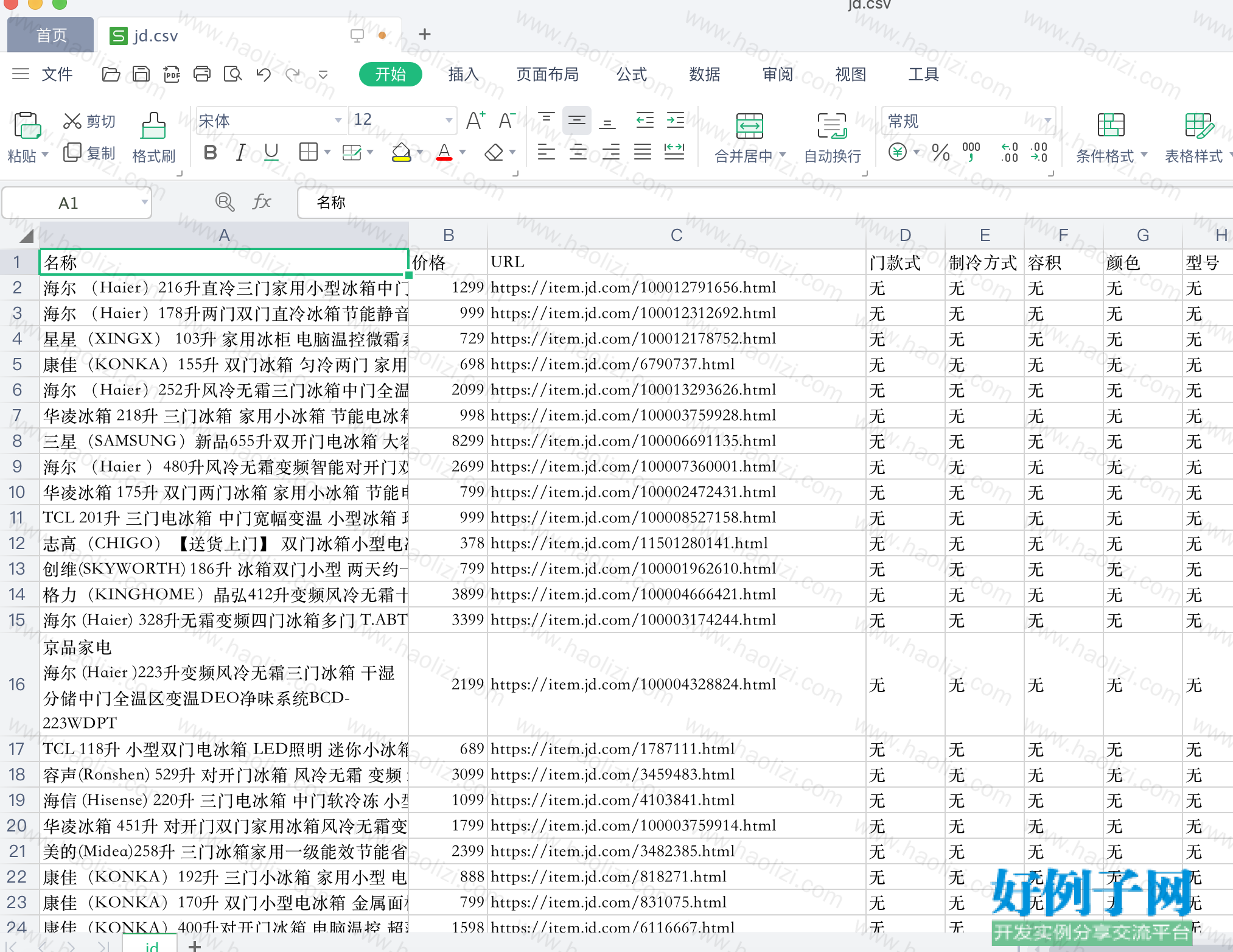The height and width of the screenshot is (952, 1233).
Task: Click the Currency format icon
Action: click(898, 152)
